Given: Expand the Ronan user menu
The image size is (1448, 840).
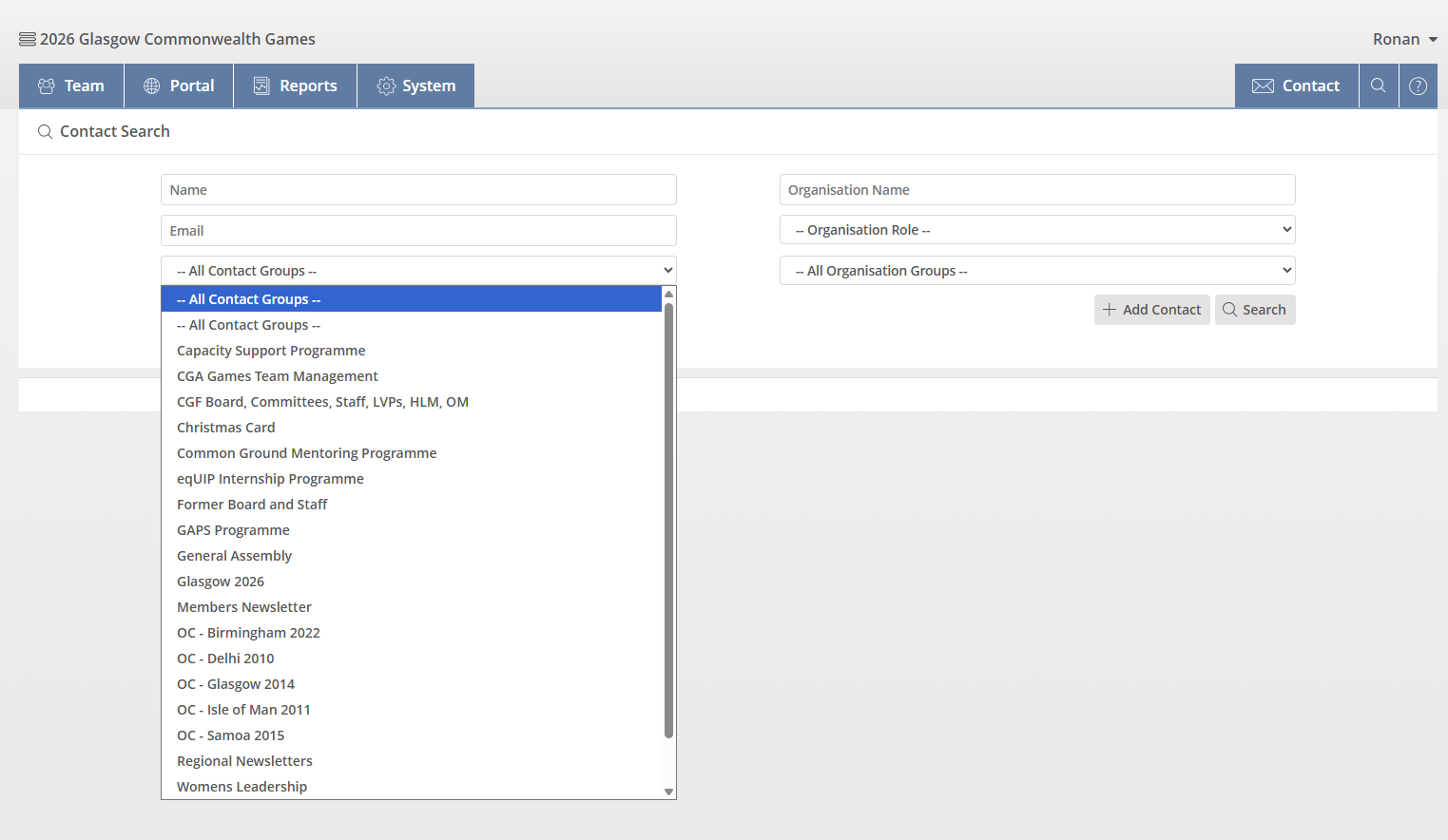Looking at the screenshot, I should [x=1404, y=39].
